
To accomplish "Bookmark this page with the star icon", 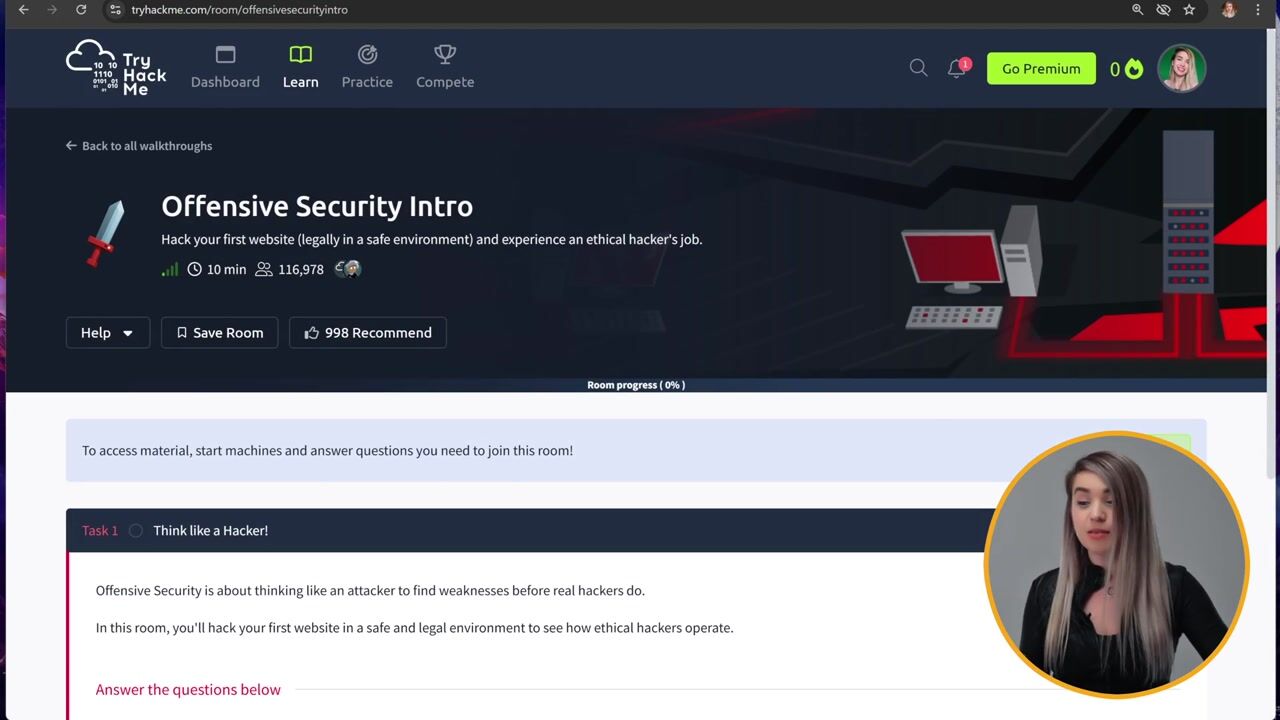I will click(x=1189, y=10).
